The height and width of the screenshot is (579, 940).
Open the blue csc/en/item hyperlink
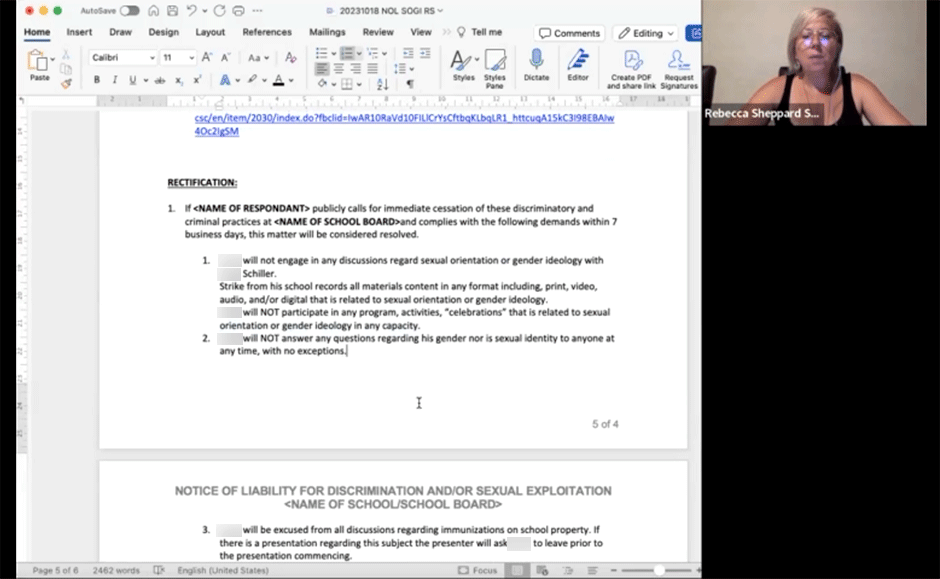[x=404, y=124]
